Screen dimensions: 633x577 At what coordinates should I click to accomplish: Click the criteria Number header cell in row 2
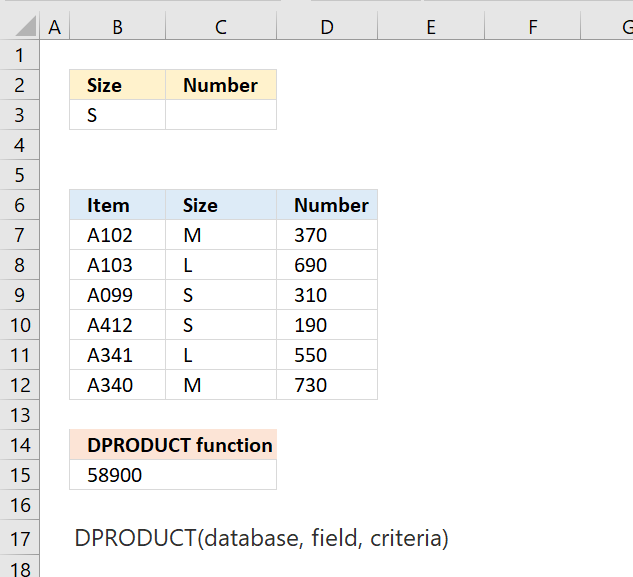coord(221,85)
